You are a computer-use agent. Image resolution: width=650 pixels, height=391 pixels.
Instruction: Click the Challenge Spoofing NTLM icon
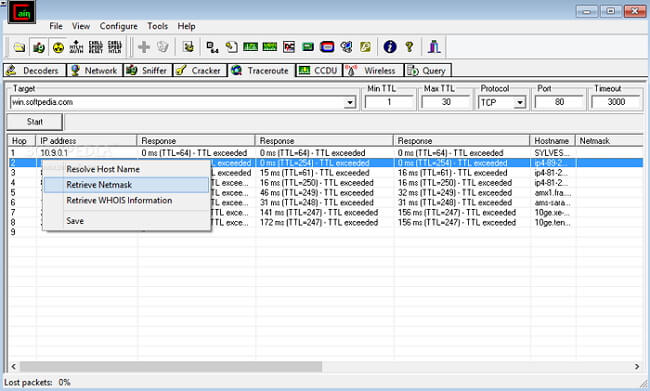pos(114,47)
